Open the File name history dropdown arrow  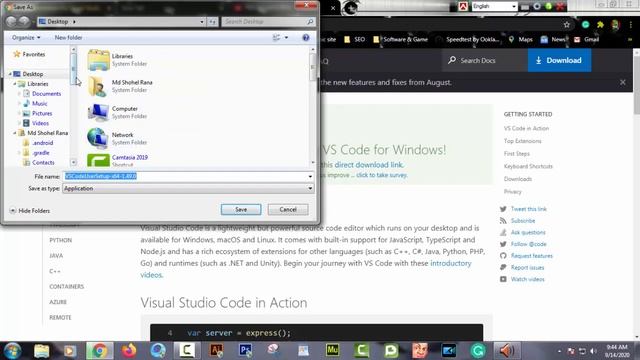tap(310, 176)
